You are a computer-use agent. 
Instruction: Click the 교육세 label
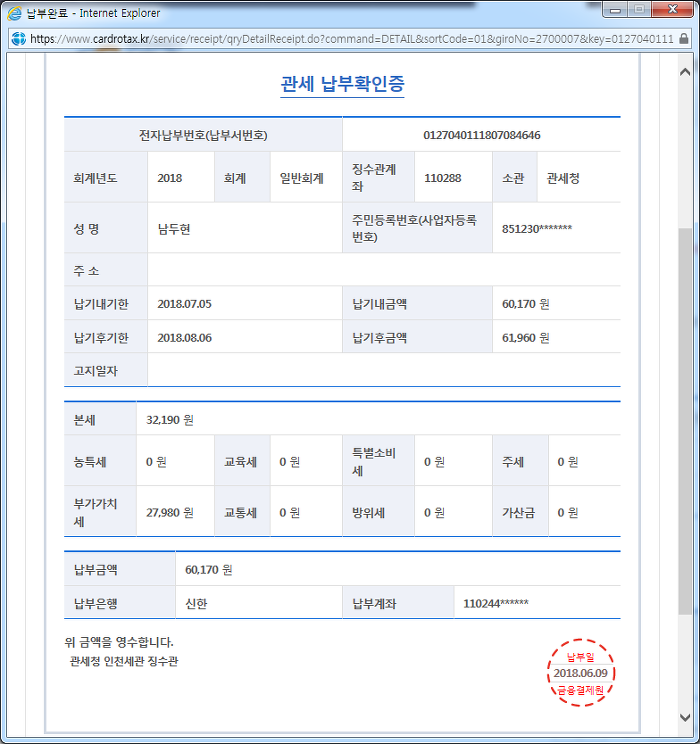coord(240,462)
